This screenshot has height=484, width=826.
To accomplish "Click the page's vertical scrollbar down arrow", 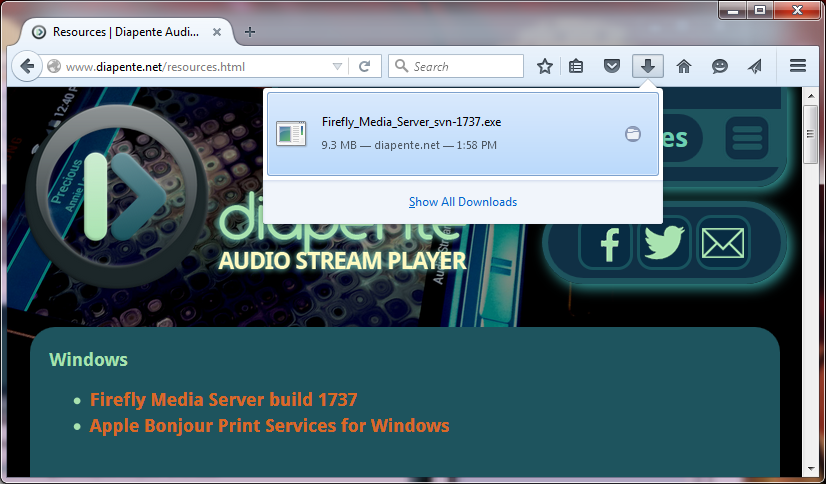I will [811, 468].
